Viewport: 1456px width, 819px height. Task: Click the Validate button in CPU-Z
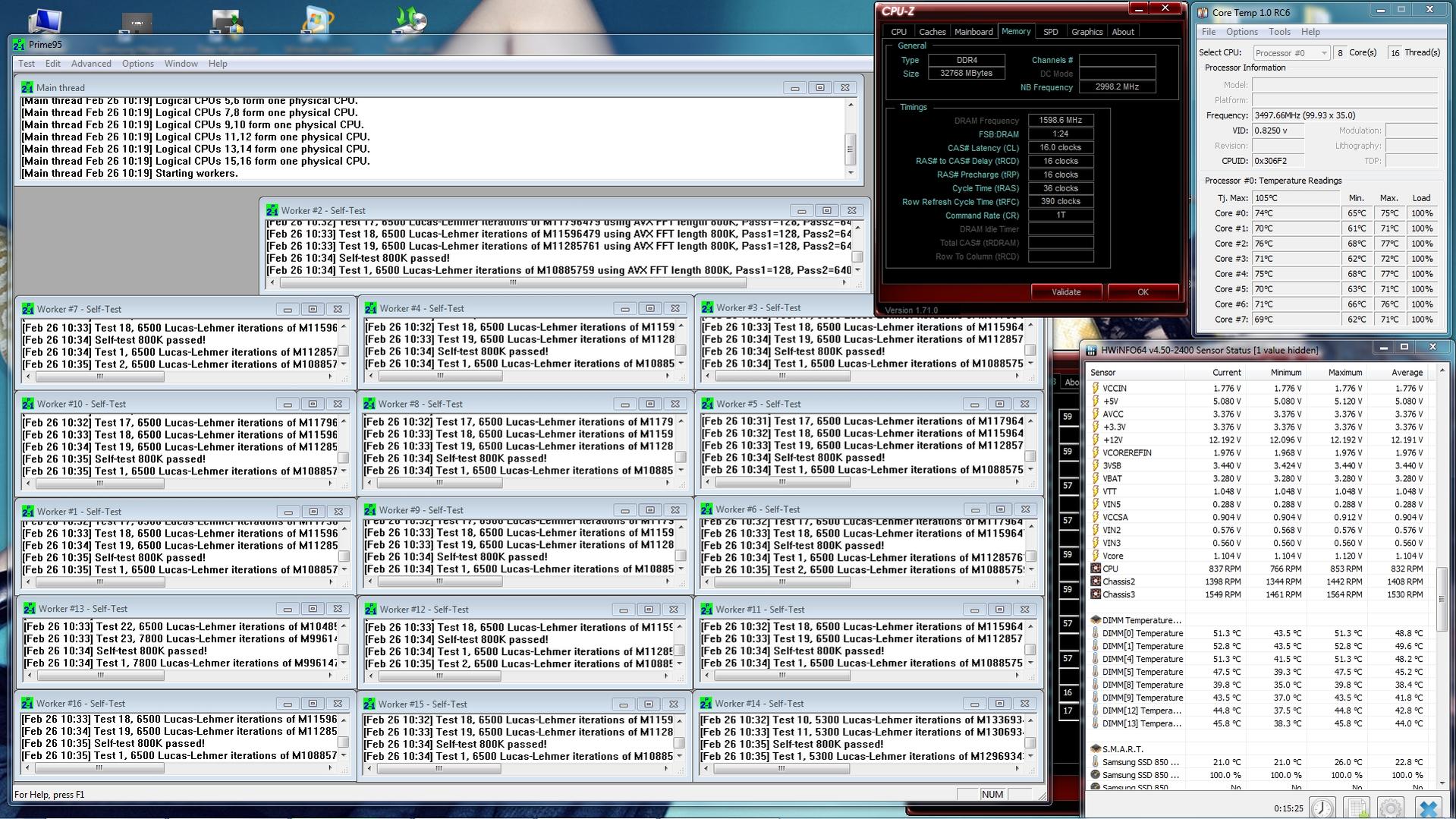click(1066, 292)
